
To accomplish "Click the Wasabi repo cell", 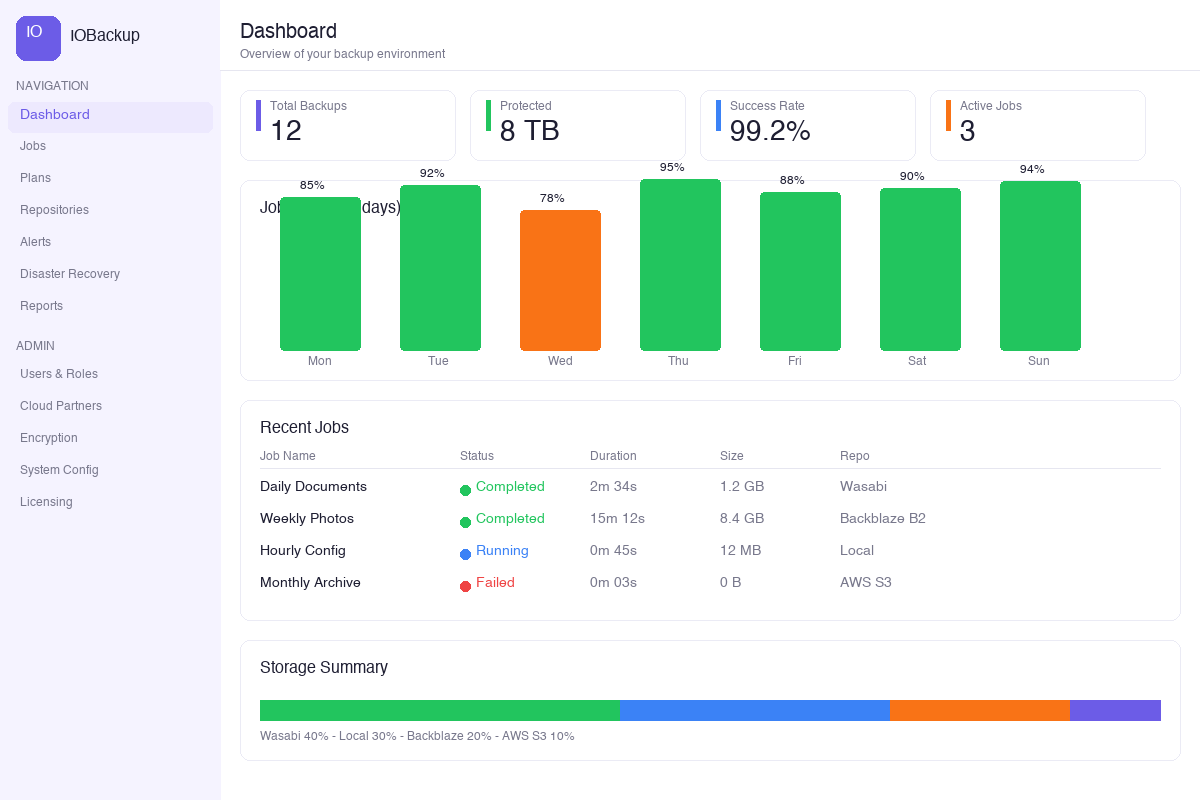I will tap(863, 487).
